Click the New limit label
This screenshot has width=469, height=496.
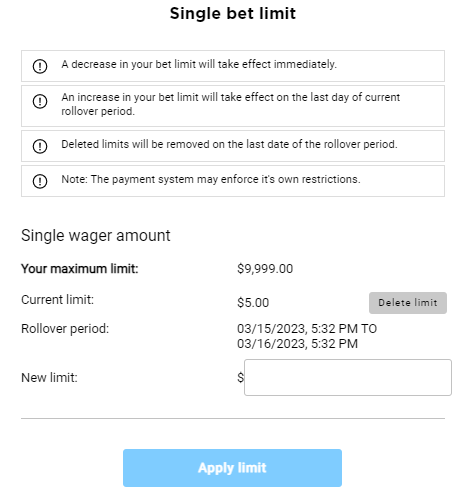click(x=49, y=378)
